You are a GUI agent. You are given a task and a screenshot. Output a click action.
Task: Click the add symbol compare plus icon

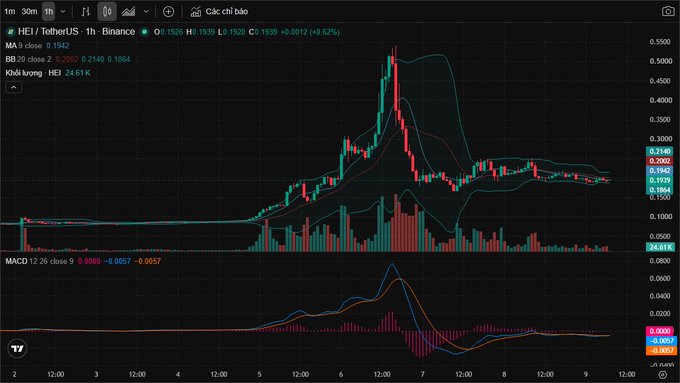168,12
